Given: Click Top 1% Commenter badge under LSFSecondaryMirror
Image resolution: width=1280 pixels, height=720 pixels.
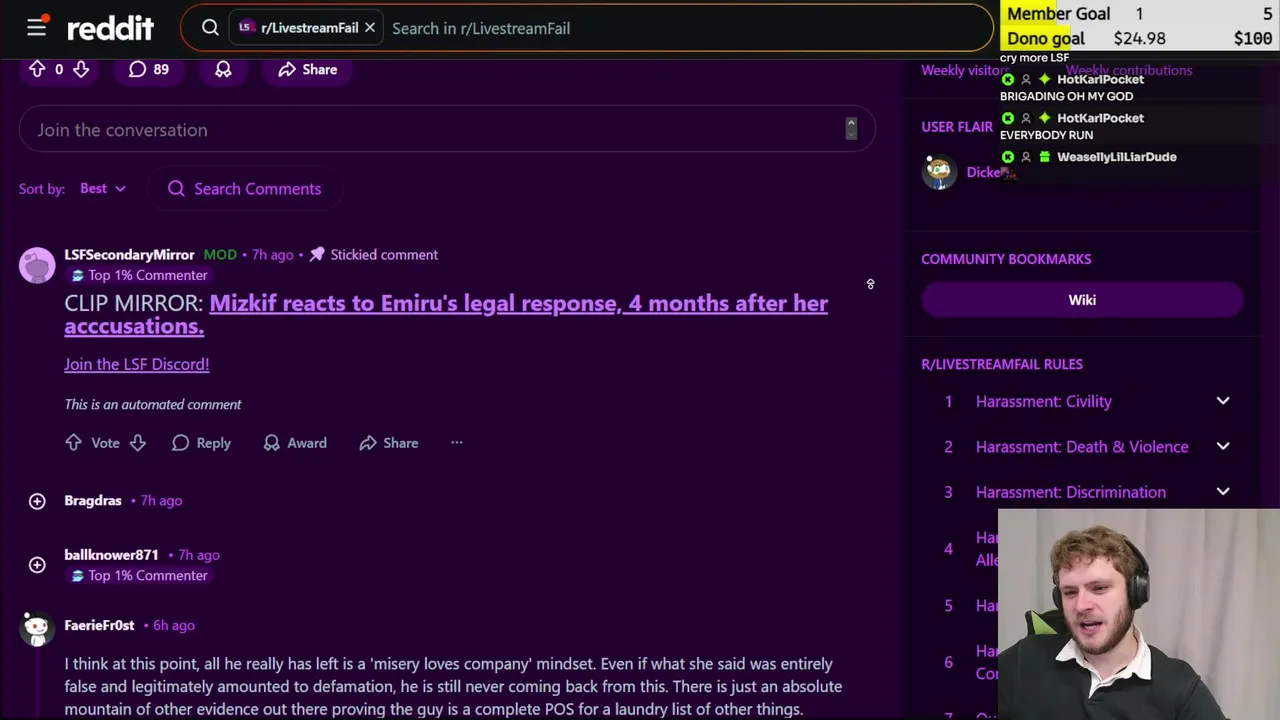Looking at the screenshot, I should (139, 275).
